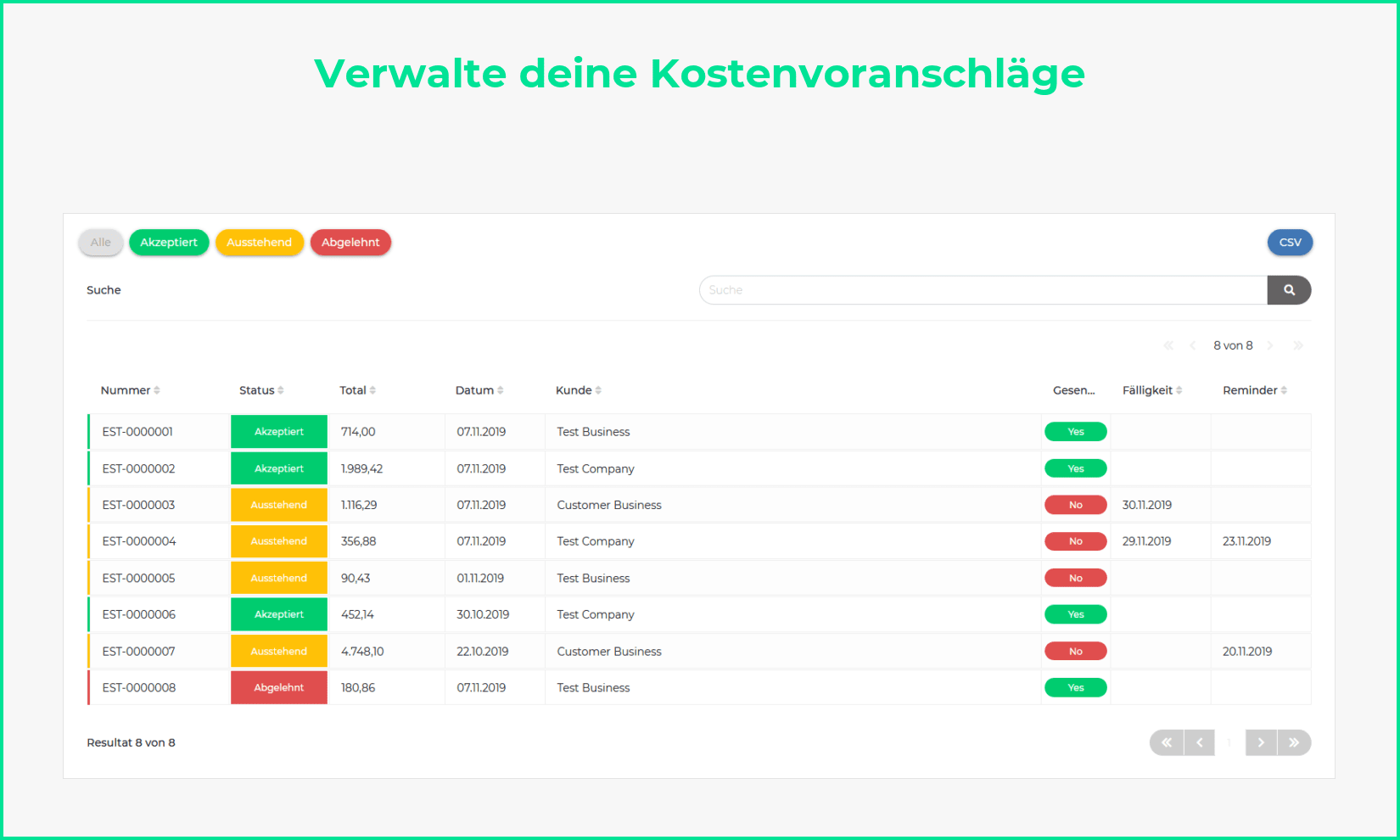The image size is (1400, 840).
Task: Click the red Abgelehnt status cell for EST-0000008
Action: (279, 688)
